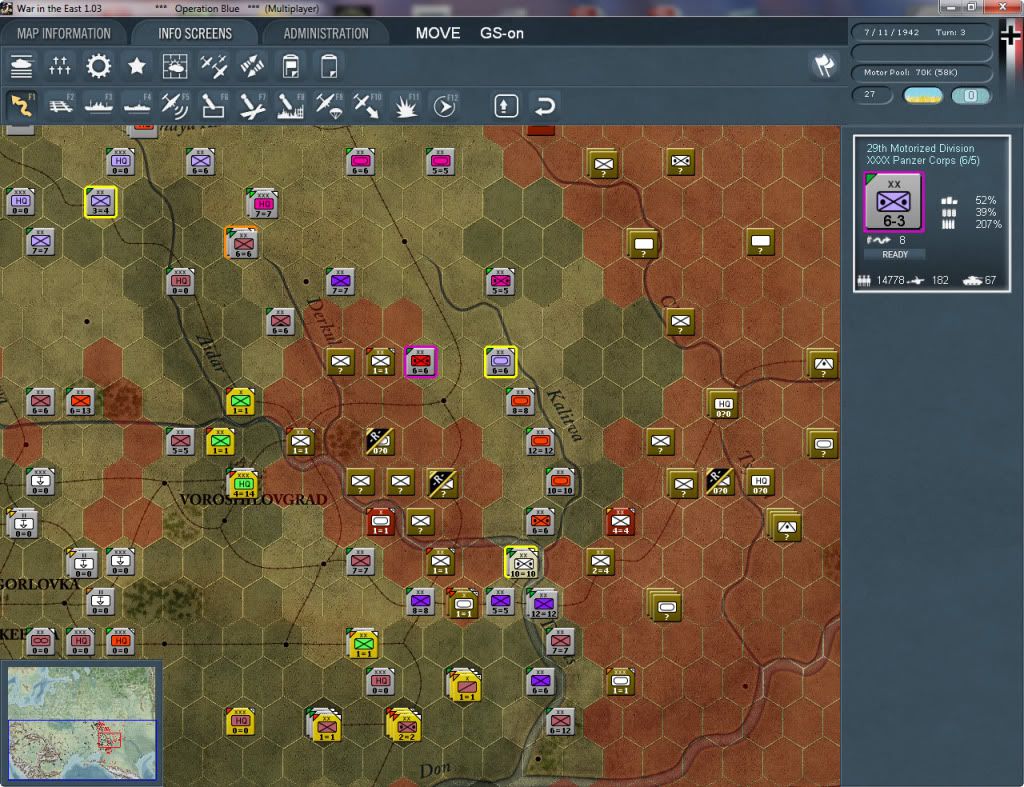Open the weather map grid icon

point(175,66)
